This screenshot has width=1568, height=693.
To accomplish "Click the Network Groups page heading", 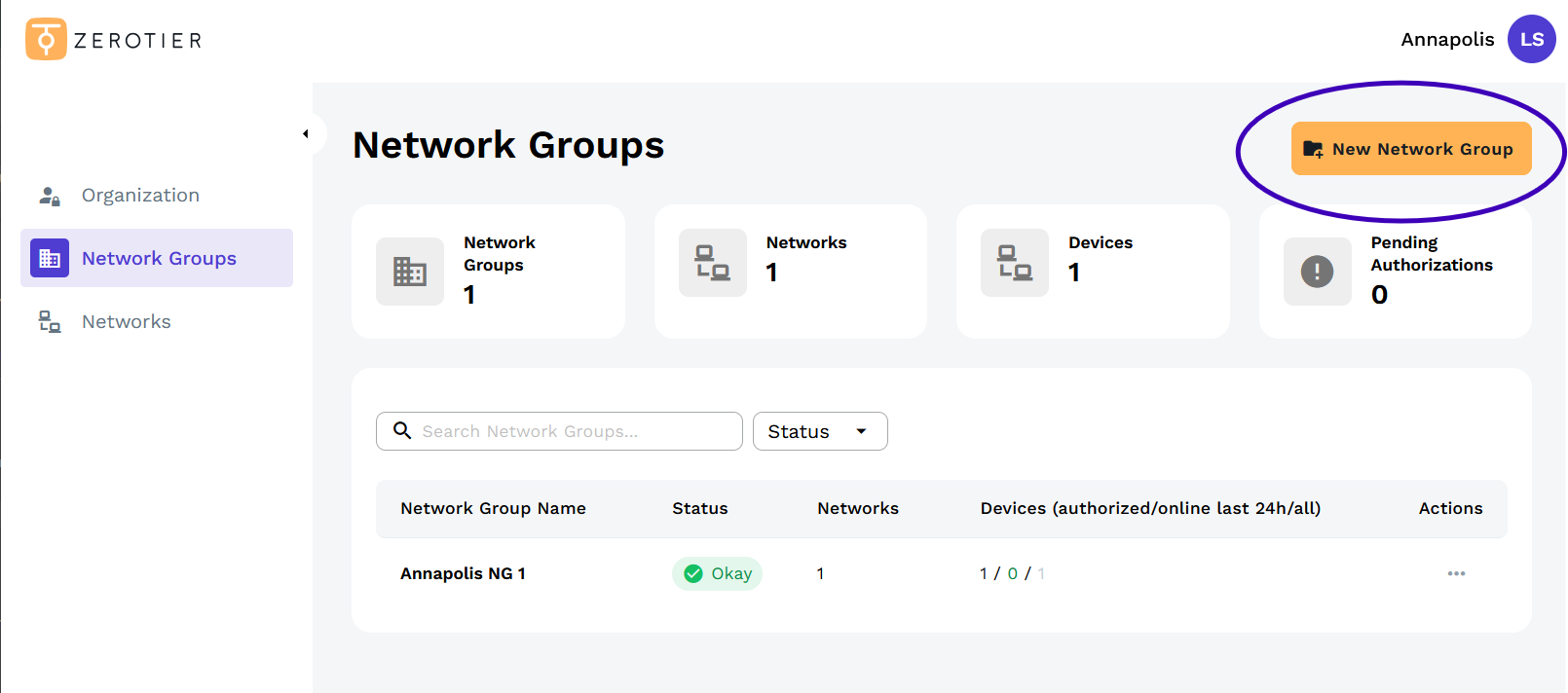I will pyautogui.click(x=508, y=145).
